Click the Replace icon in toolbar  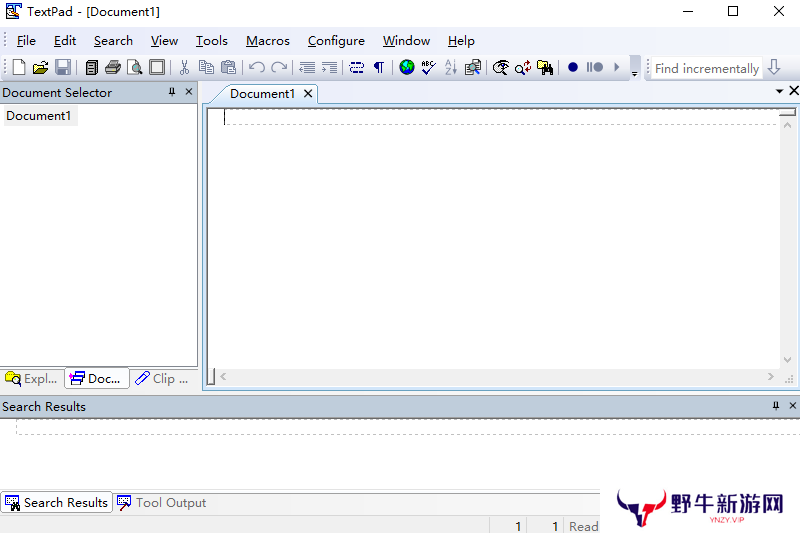522,67
